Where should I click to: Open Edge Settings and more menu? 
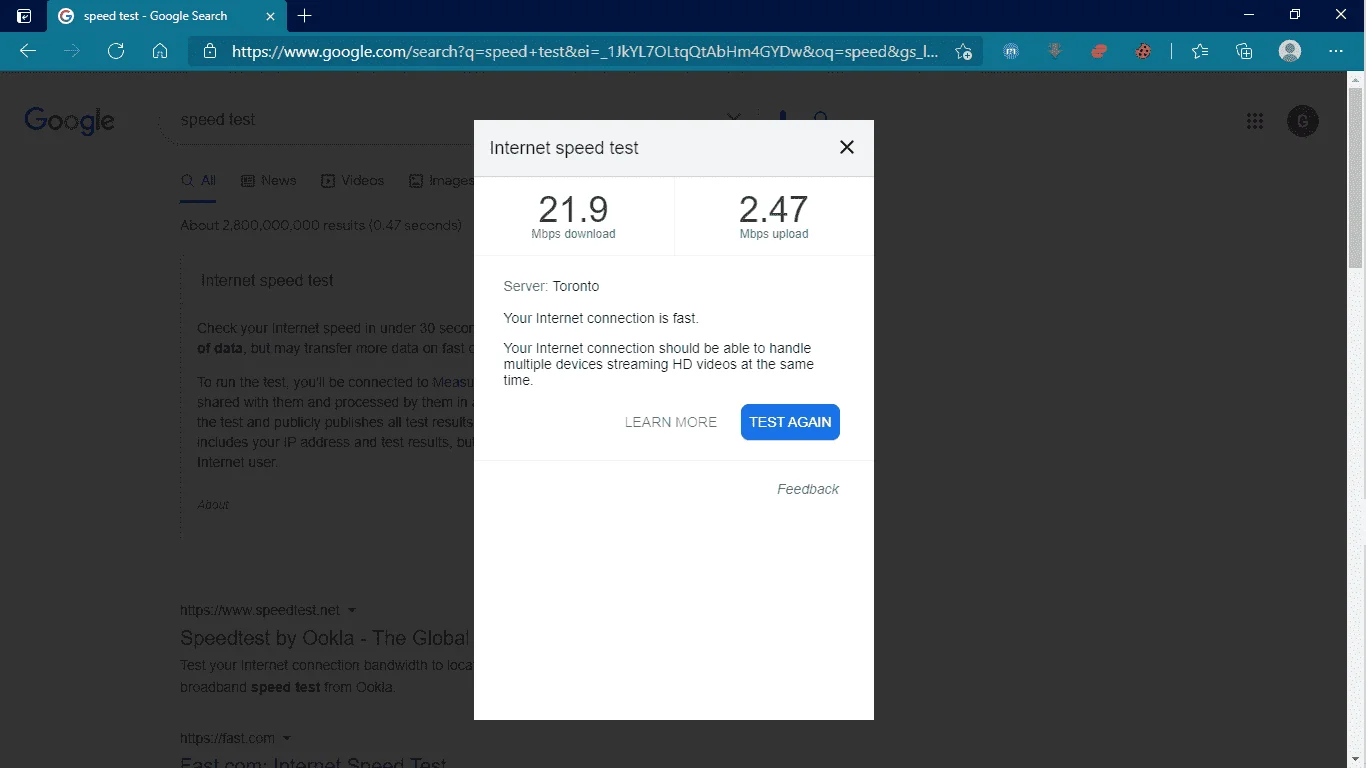pyautogui.click(x=1336, y=51)
